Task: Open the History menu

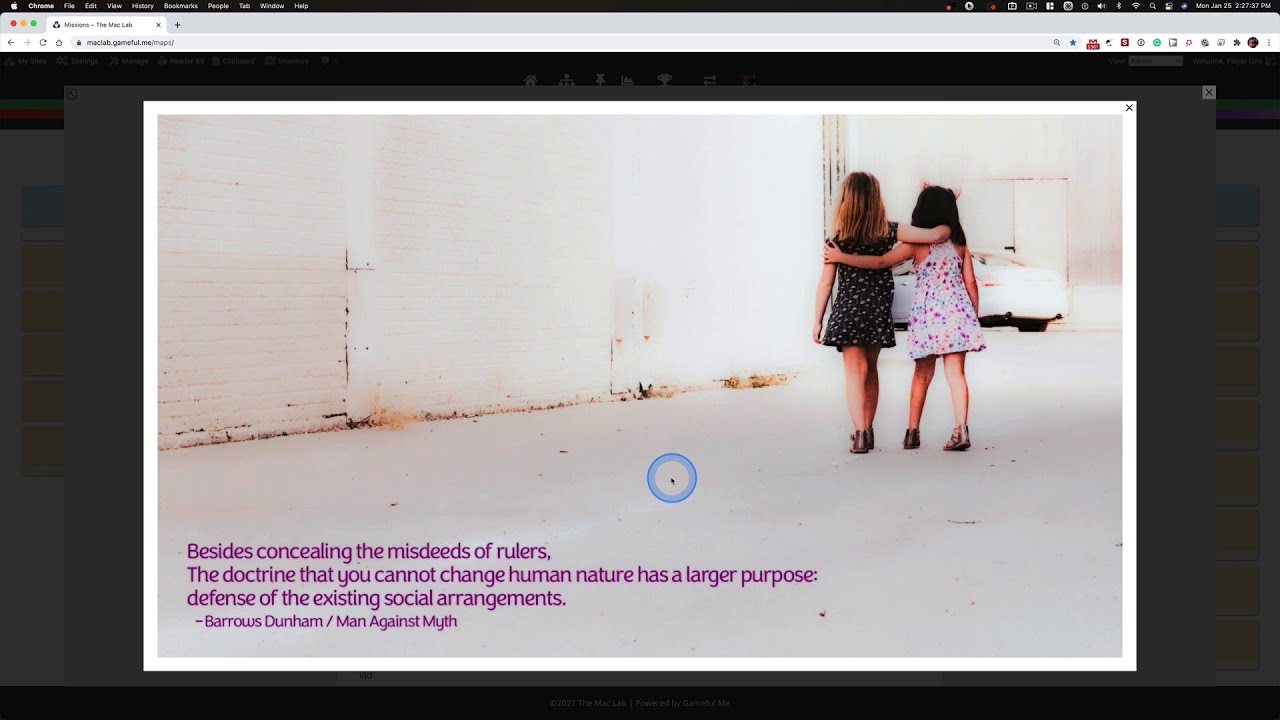Action: click(143, 6)
